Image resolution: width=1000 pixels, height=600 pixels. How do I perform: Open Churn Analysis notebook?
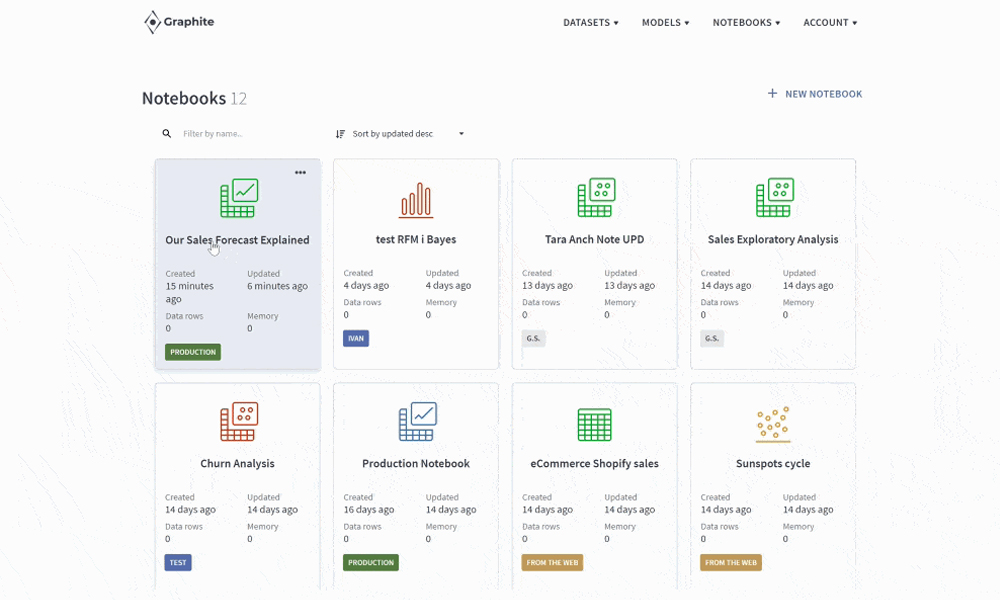coord(237,464)
